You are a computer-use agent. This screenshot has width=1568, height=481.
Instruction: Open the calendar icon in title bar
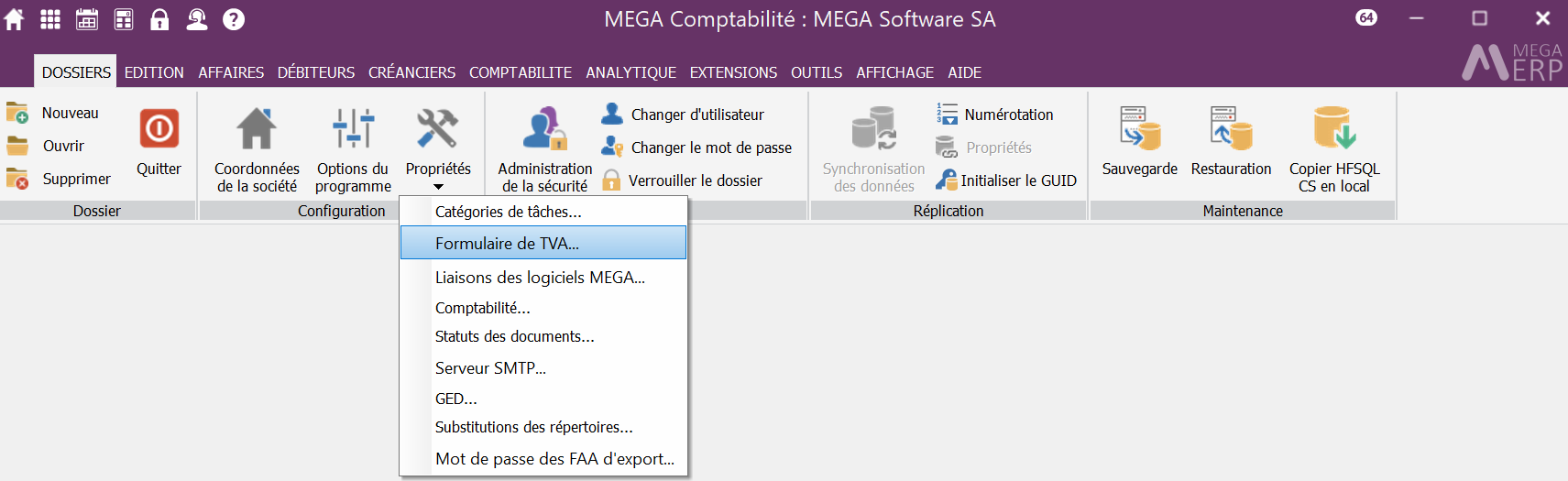[x=87, y=19]
